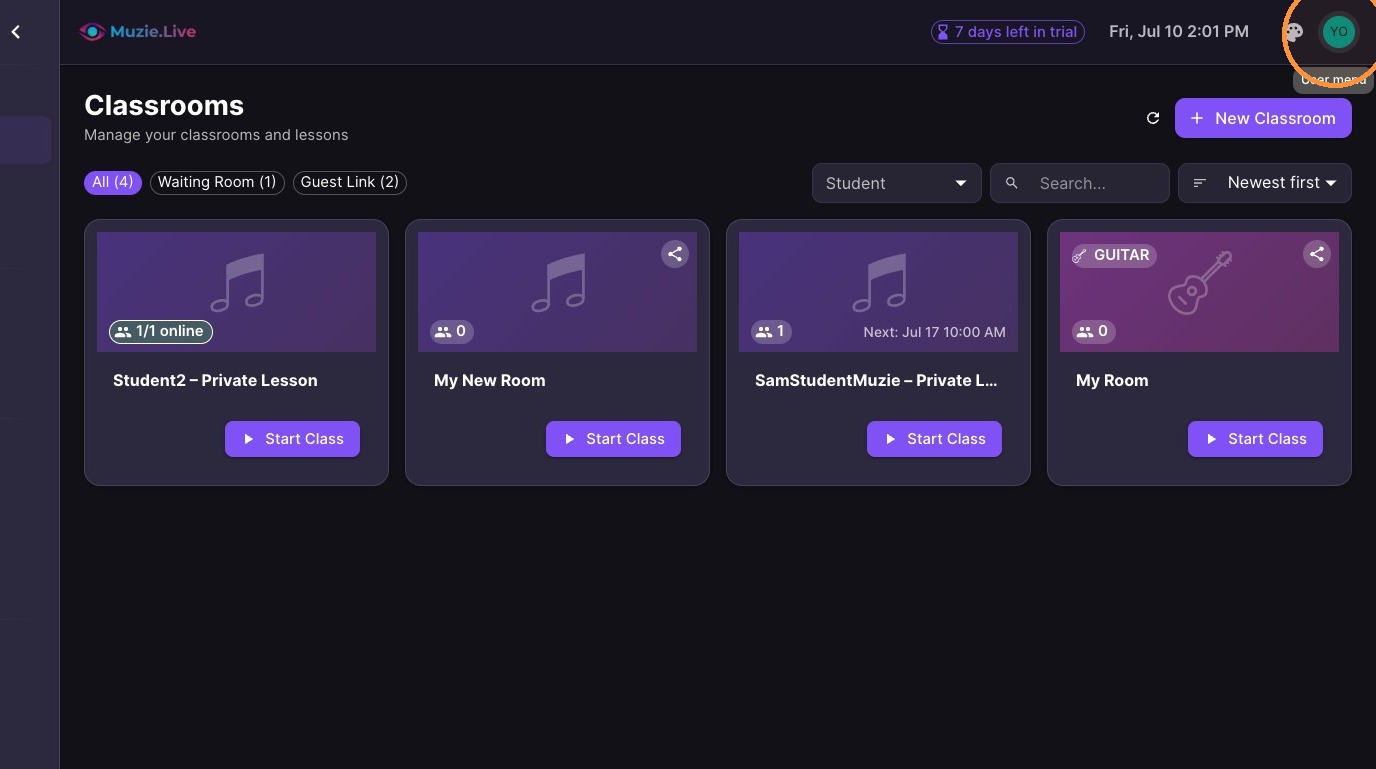Expand the Newest first sort menu
The height and width of the screenshot is (769, 1376).
tap(1265, 183)
